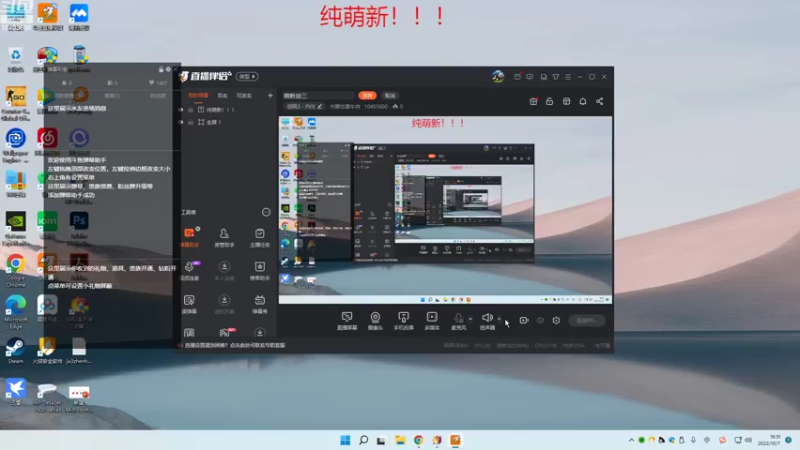Select the Steam desktop icon
The width and height of the screenshot is (800, 450).
tap(15, 351)
